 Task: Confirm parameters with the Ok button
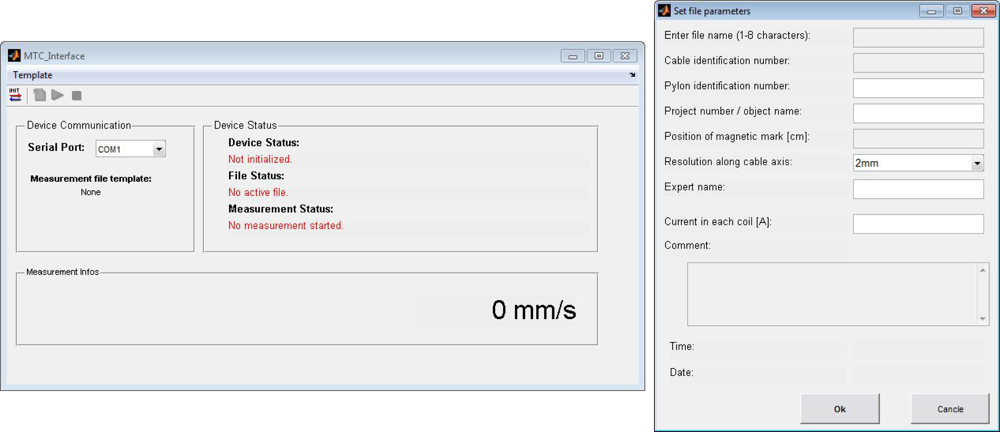click(x=840, y=409)
